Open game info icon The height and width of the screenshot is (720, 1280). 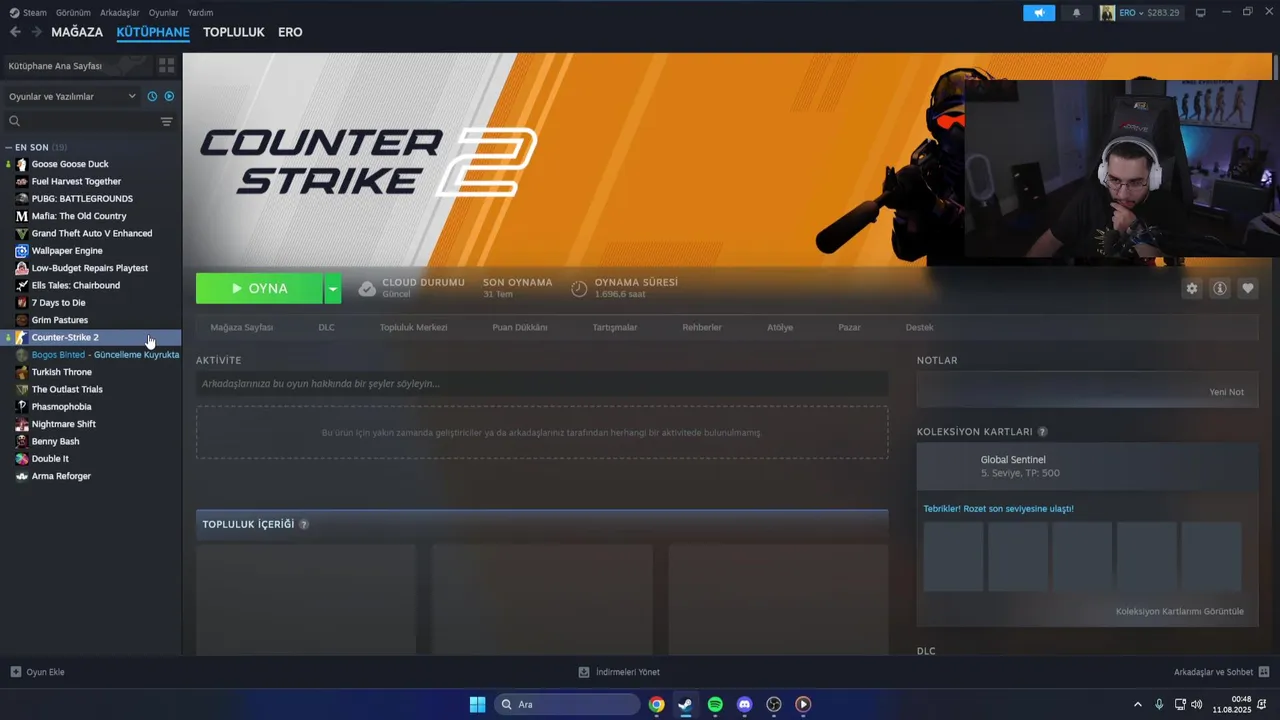pos(1219,288)
